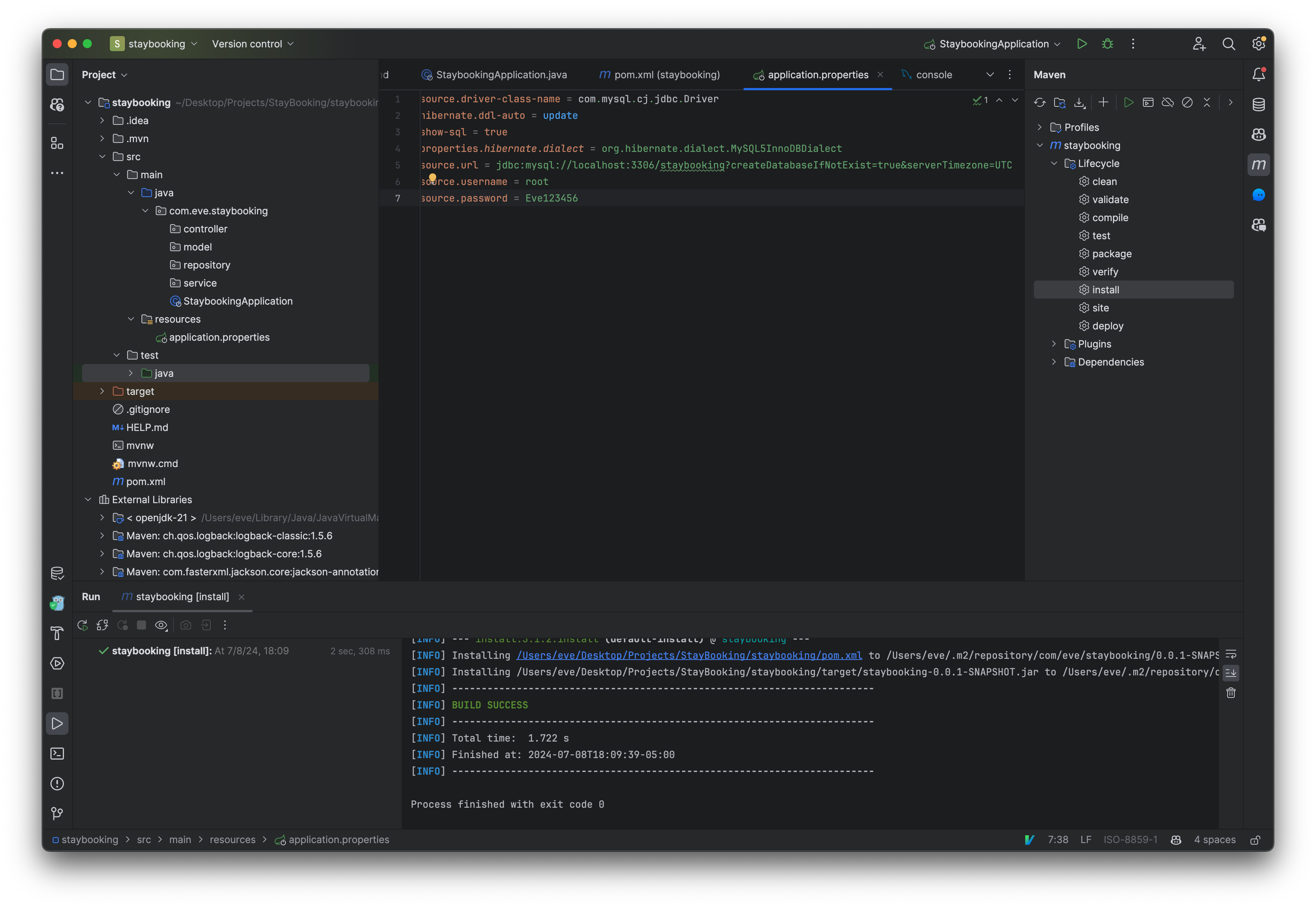Viewport: 1316px width, 907px height.
Task: Expand the Plugins section in Maven panel
Action: pyautogui.click(x=1057, y=343)
